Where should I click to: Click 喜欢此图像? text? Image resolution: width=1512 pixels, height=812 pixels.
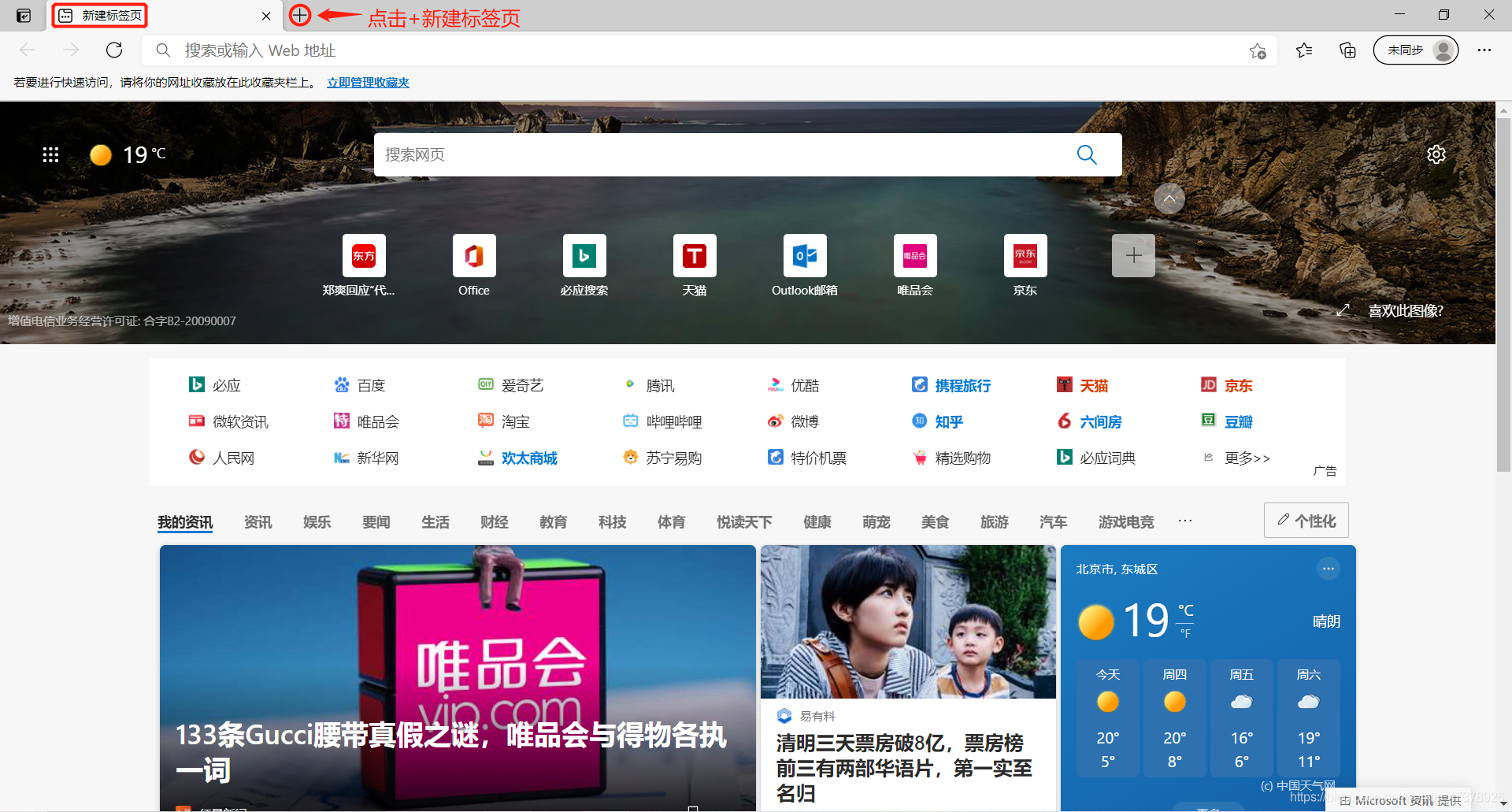click(1406, 310)
